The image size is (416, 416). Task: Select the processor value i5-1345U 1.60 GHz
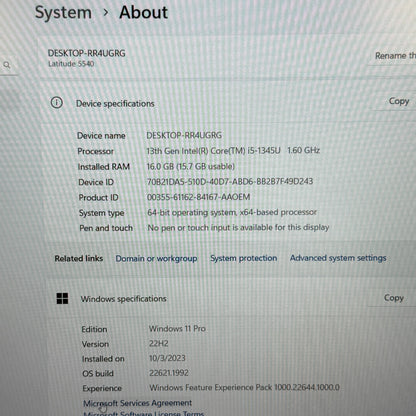coord(233,150)
